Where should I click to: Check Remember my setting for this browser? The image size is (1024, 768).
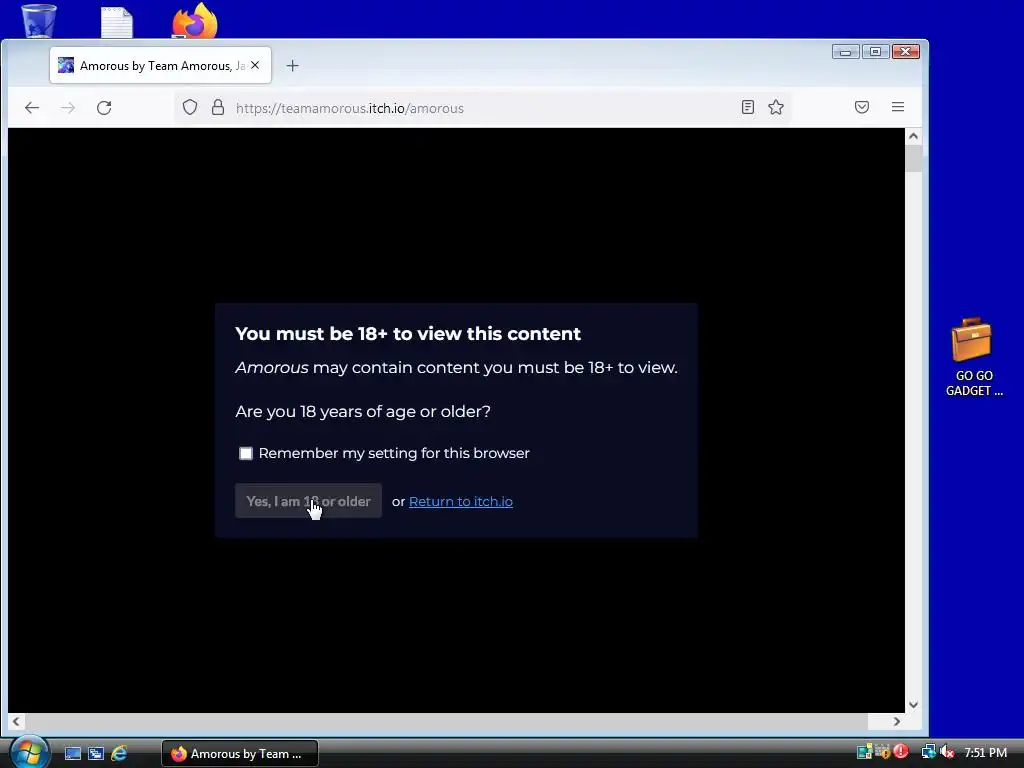(246, 453)
